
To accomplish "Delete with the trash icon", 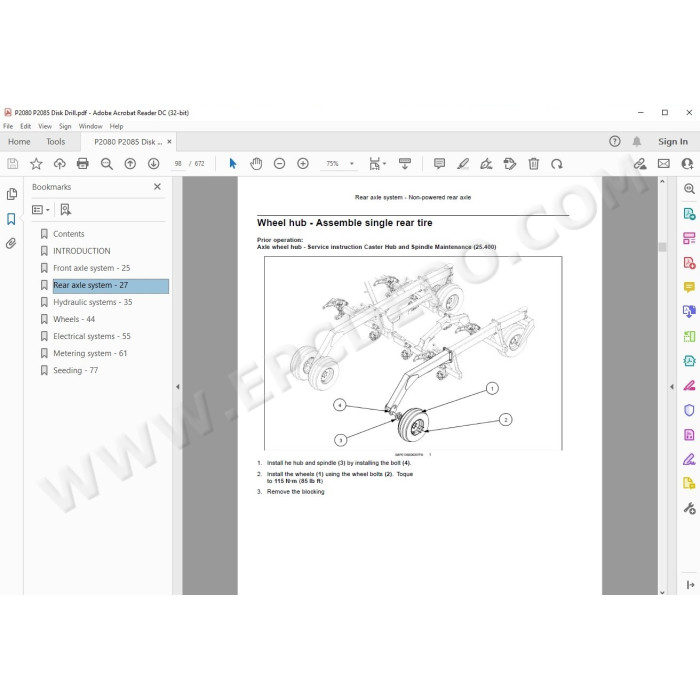I will [533, 164].
